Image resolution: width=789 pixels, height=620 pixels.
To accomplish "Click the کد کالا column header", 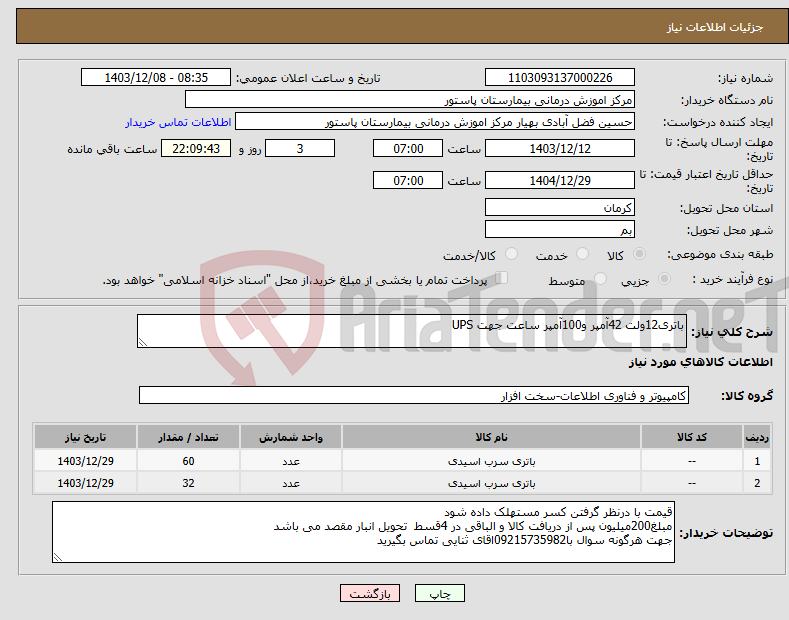I will (x=692, y=437).
